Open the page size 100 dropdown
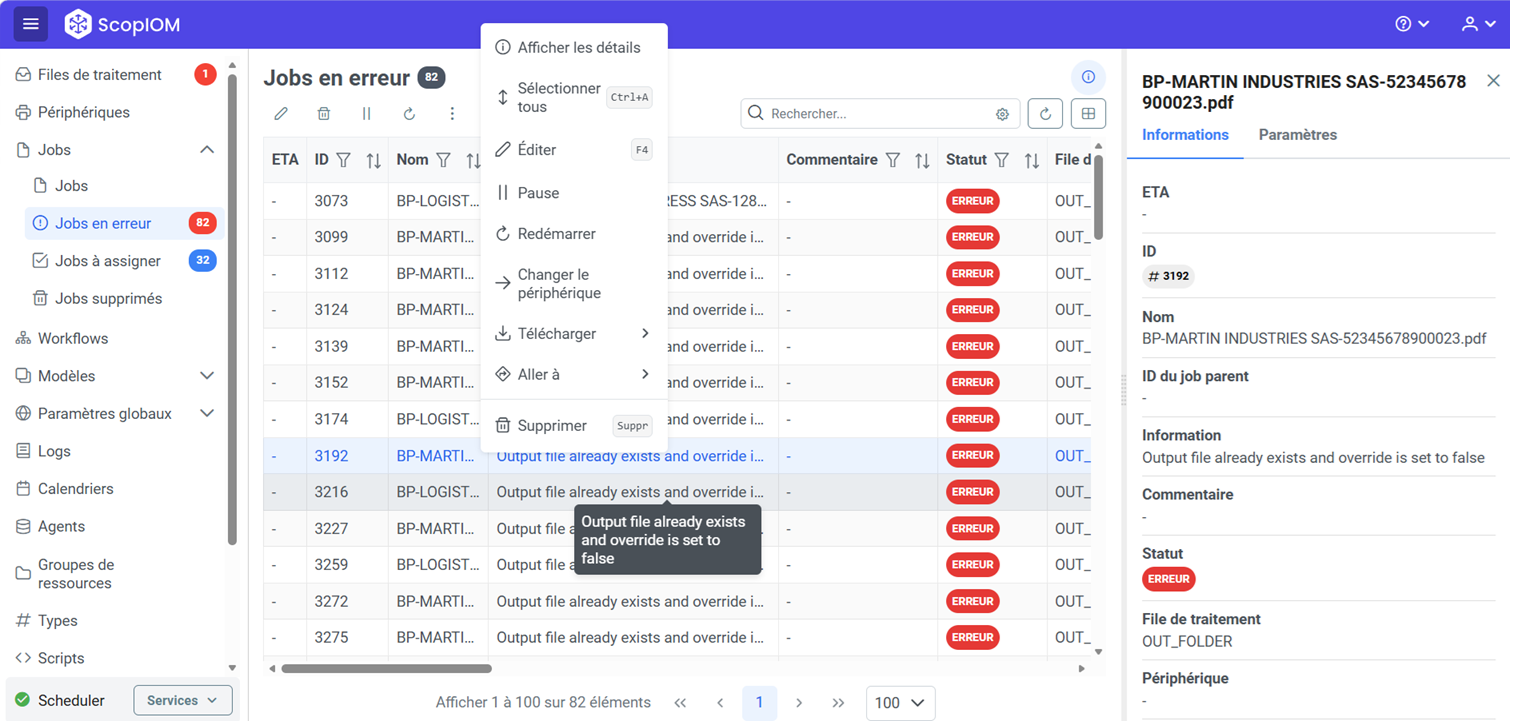The height and width of the screenshot is (724, 1517). pyautogui.click(x=900, y=703)
